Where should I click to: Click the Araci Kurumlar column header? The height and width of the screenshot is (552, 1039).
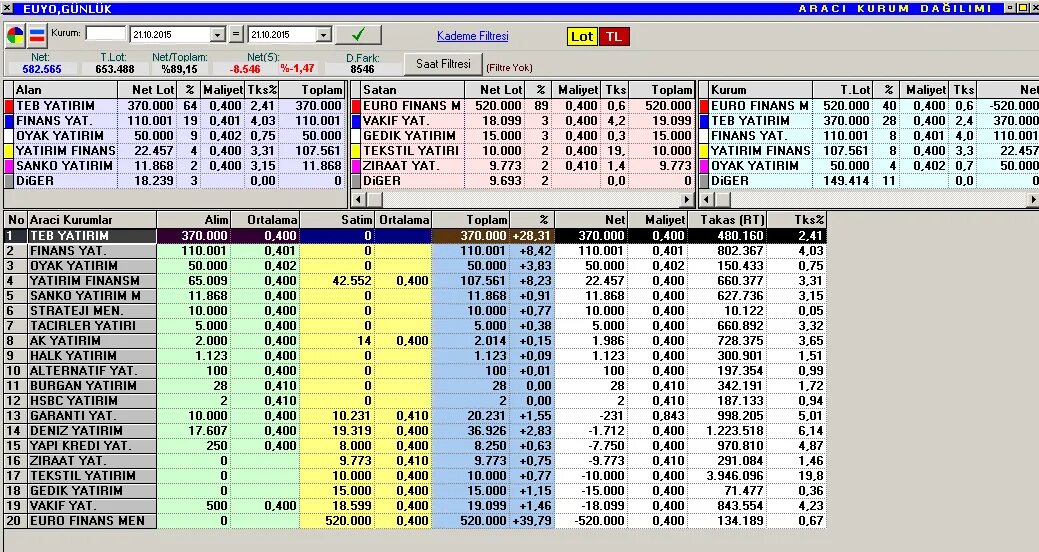click(91, 220)
